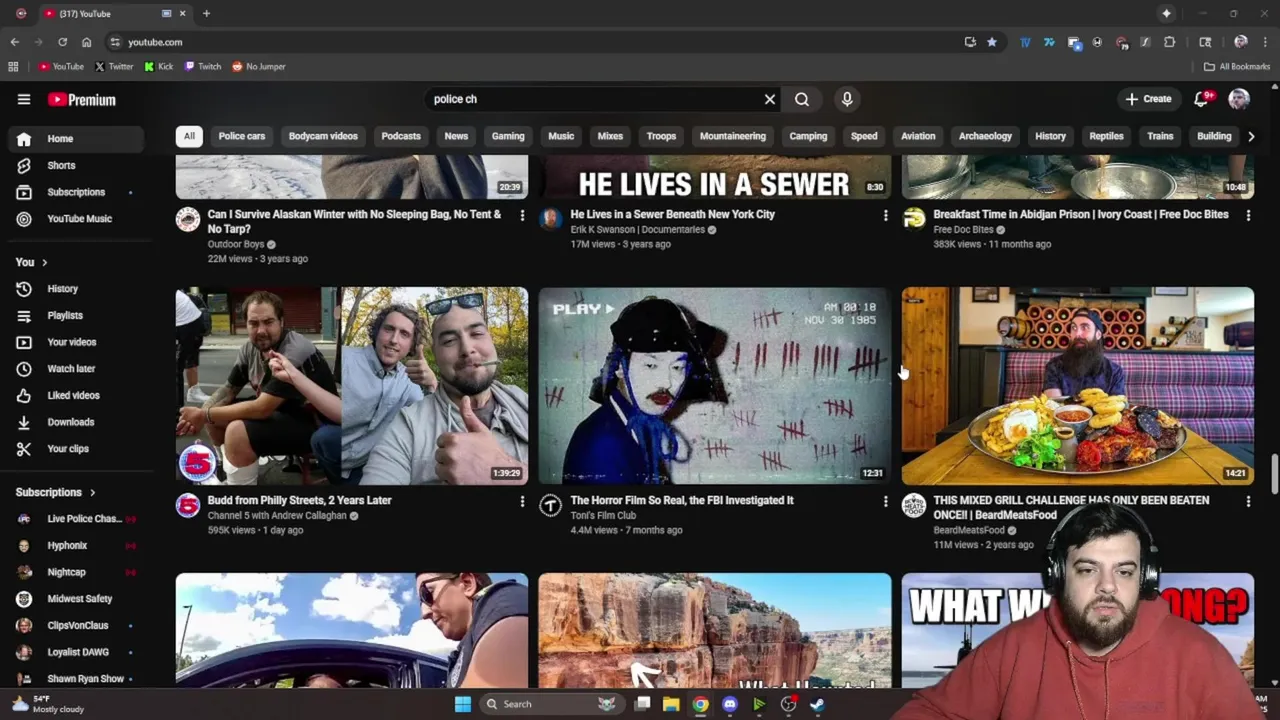Start voice search with the microphone
The width and height of the screenshot is (1280, 720).
click(847, 99)
